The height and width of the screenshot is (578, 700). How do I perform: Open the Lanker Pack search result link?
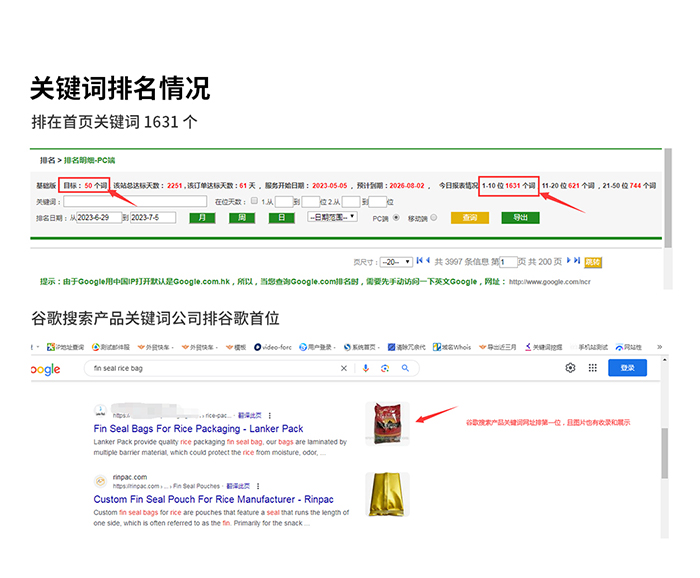[184, 429]
